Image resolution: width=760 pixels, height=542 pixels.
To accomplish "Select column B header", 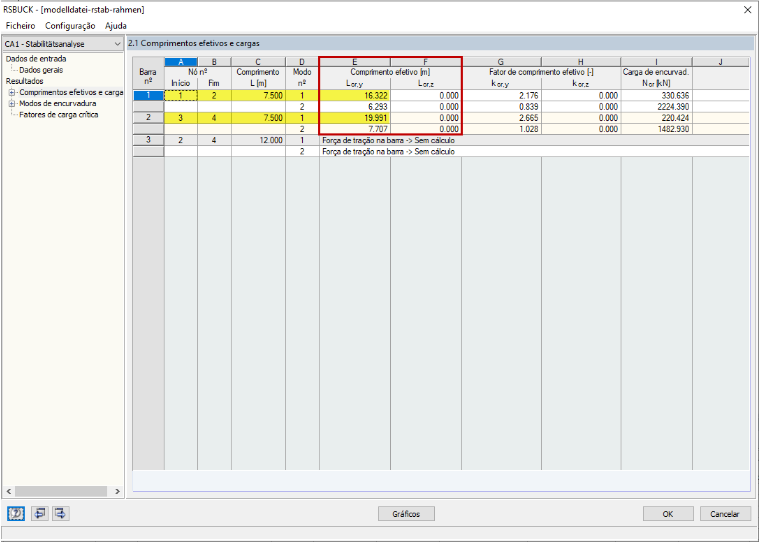I will click(214, 62).
